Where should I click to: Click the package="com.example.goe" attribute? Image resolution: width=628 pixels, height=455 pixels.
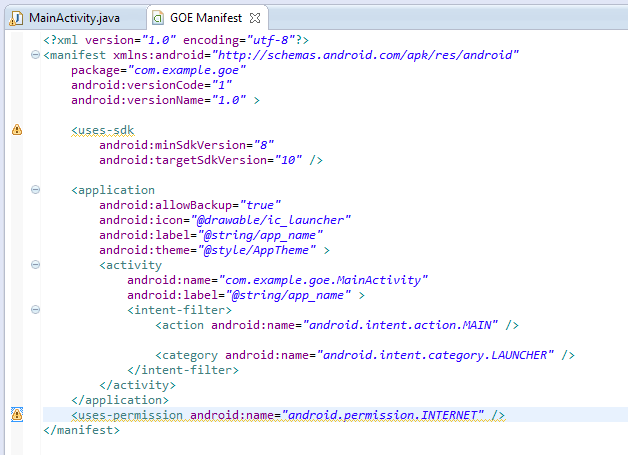pos(159,70)
